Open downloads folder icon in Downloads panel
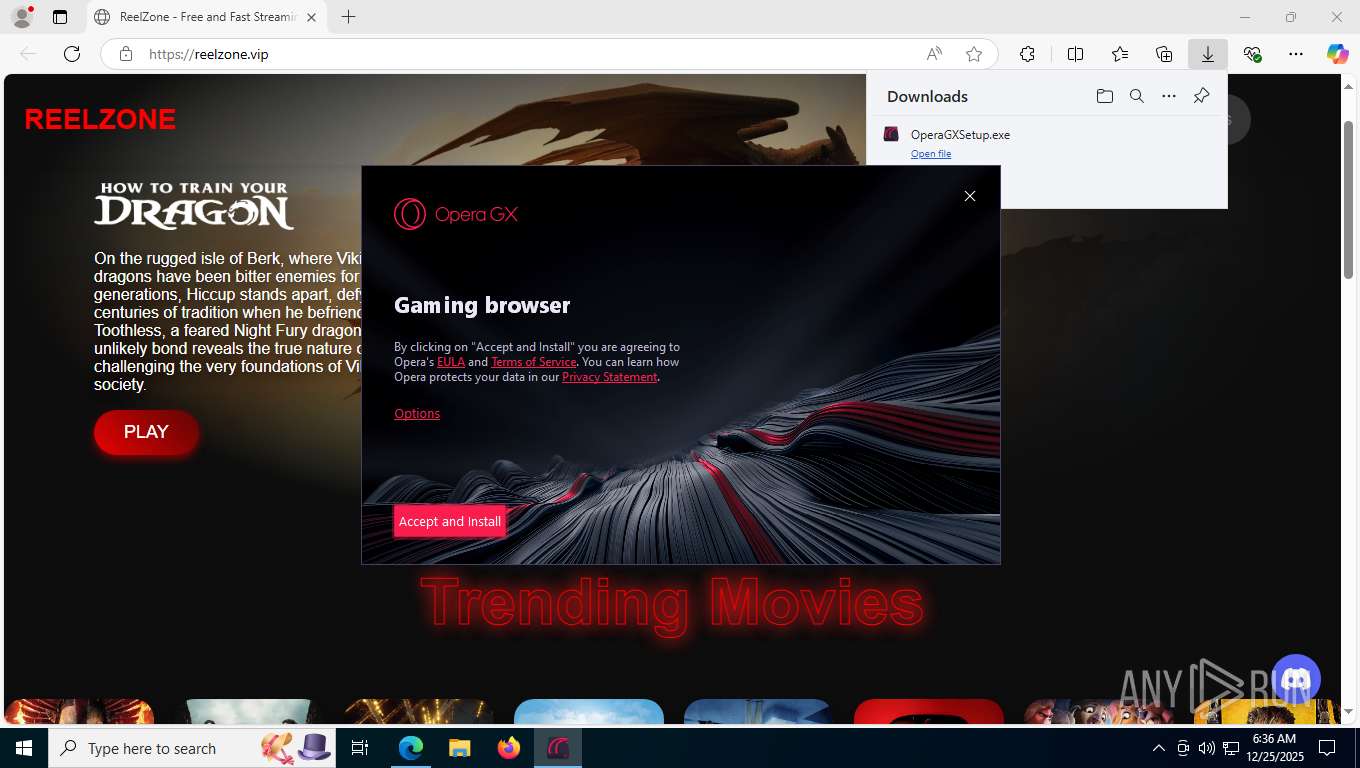Screen dimensions: 1360x768 [1104, 96]
